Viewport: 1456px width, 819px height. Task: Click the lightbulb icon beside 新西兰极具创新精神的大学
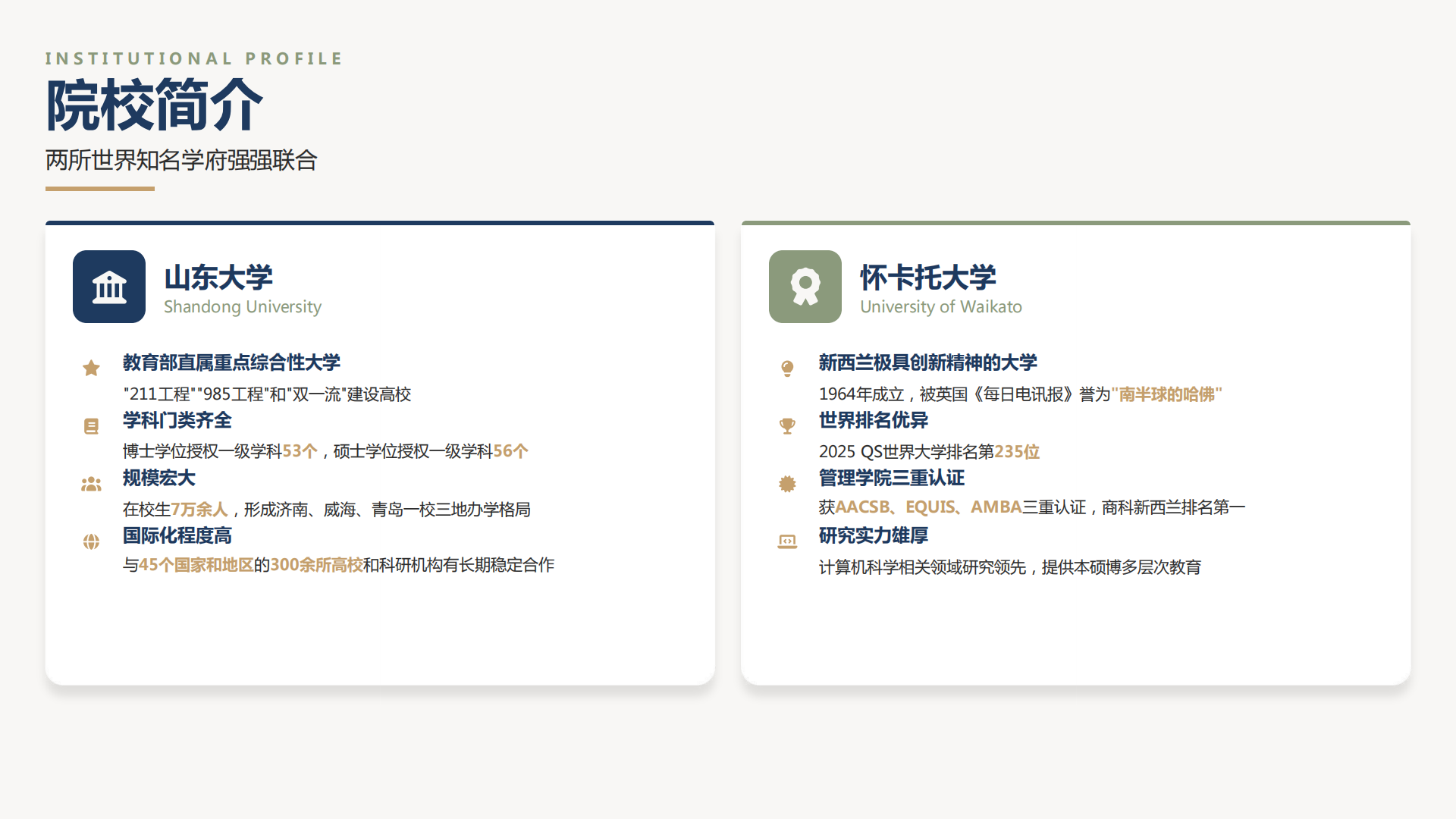click(x=787, y=369)
